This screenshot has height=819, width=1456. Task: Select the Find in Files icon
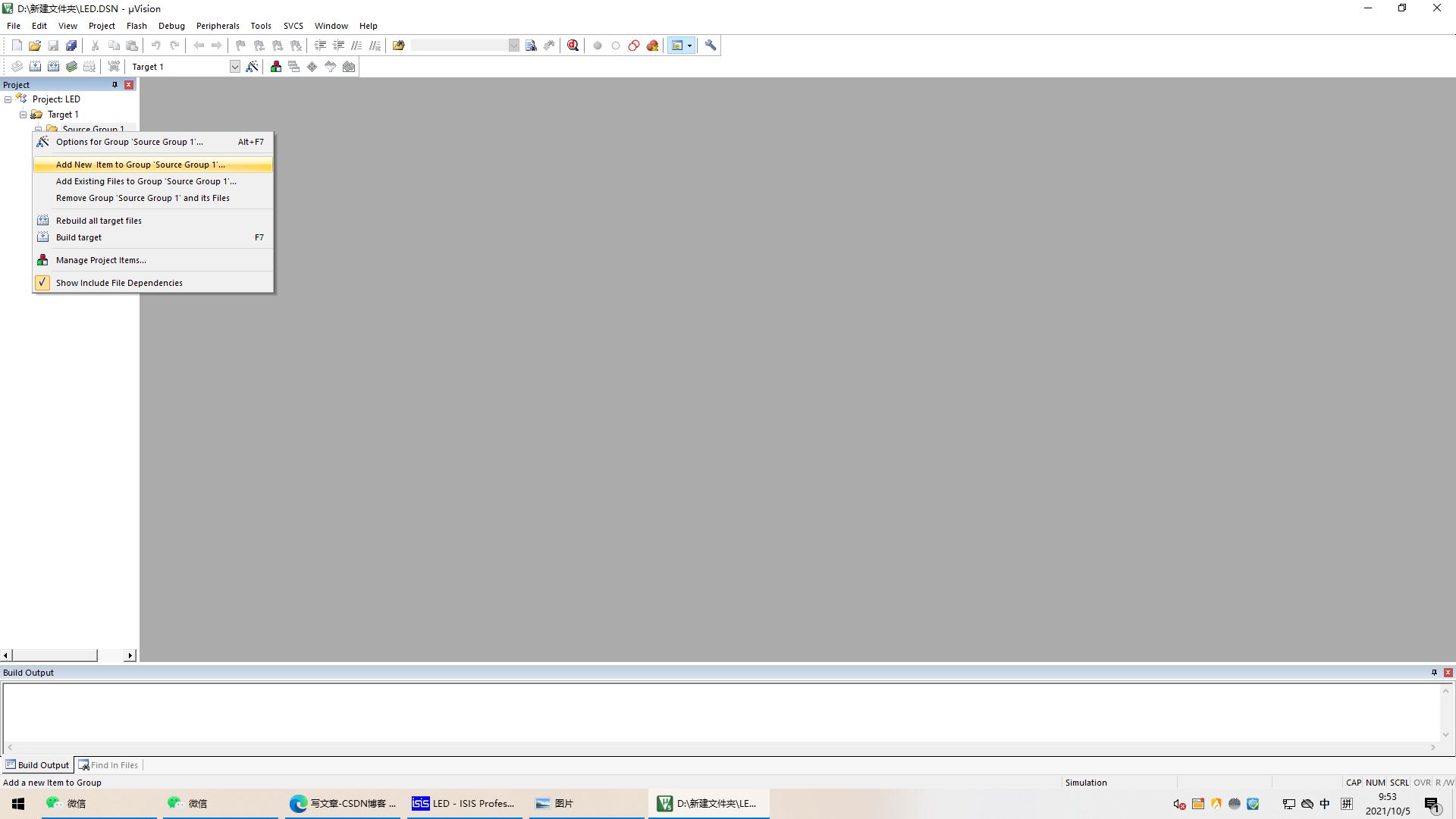pyautogui.click(x=84, y=765)
